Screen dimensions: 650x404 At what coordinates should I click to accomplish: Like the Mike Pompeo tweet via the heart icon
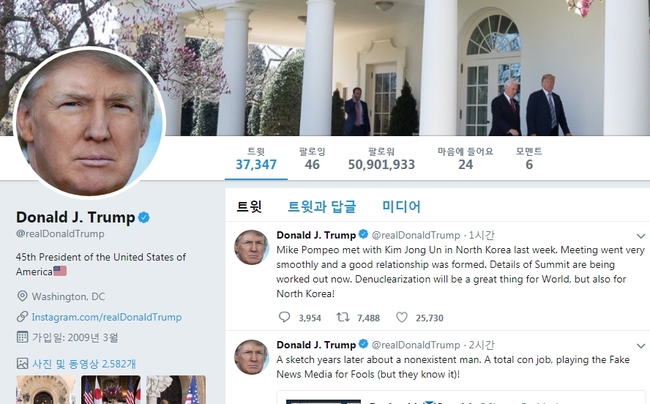coord(401,317)
